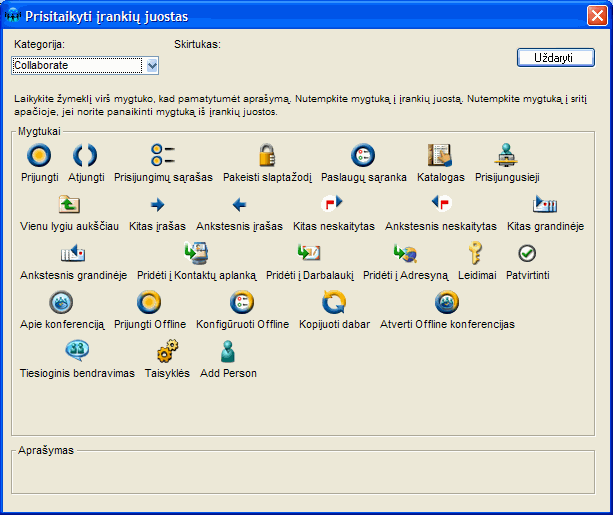Select the Pridėti į Adresyną icon
613x515 pixels.
(x=405, y=253)
